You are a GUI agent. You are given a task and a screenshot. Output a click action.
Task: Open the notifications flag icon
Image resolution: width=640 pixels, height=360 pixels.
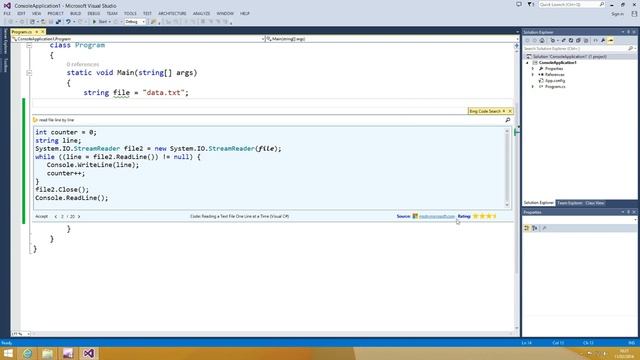coord(530,4)
